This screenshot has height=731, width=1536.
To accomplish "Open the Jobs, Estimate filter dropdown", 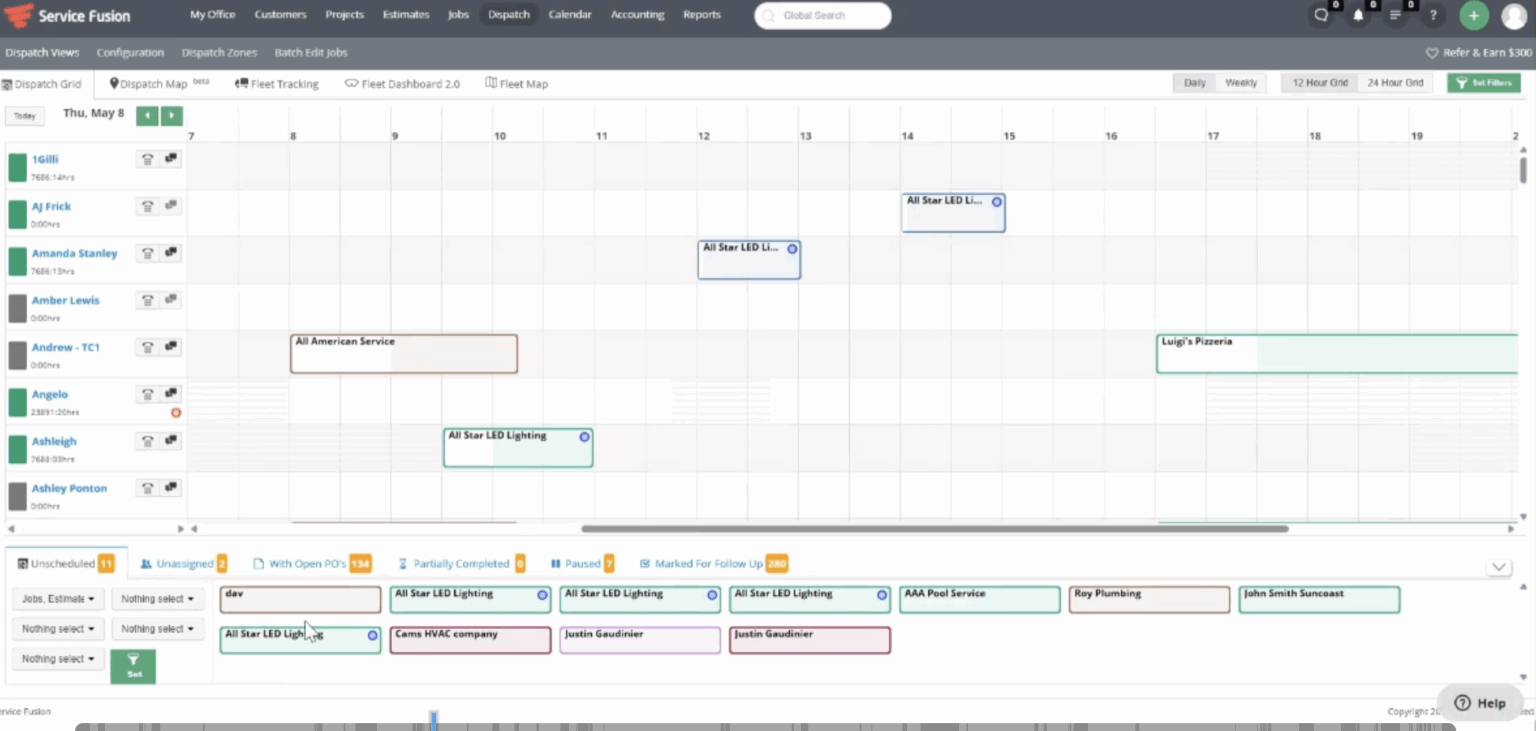I will (58, 599).
